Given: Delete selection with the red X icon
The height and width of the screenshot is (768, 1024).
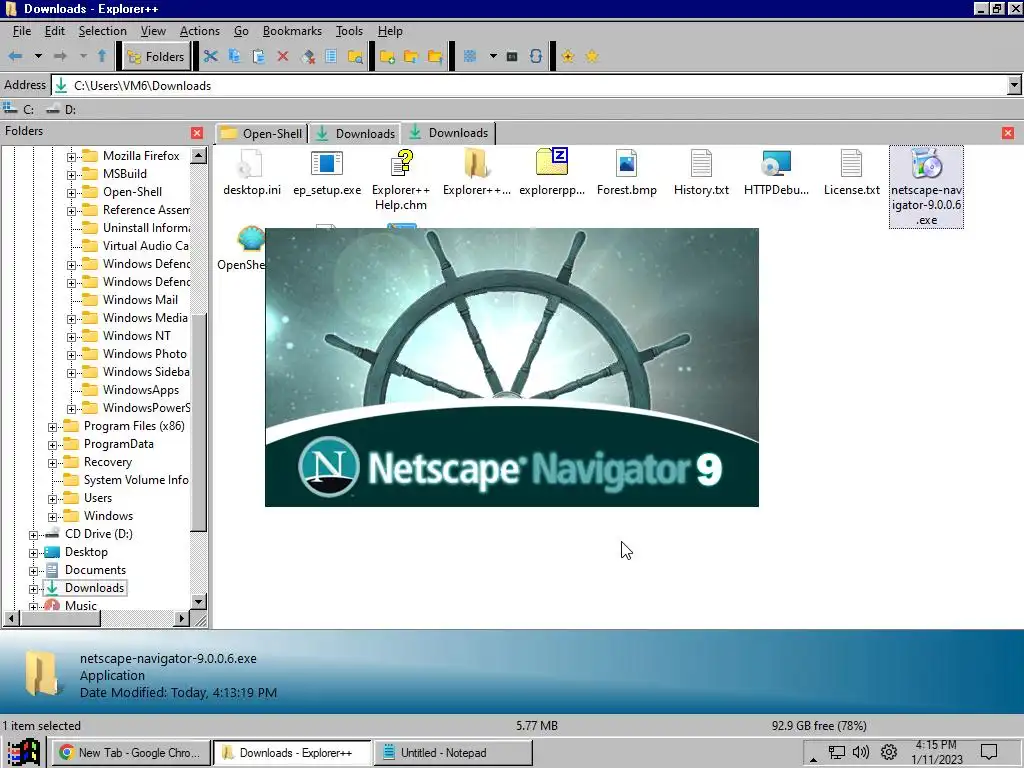Looking at the screenshot, I should pos(283,56).
